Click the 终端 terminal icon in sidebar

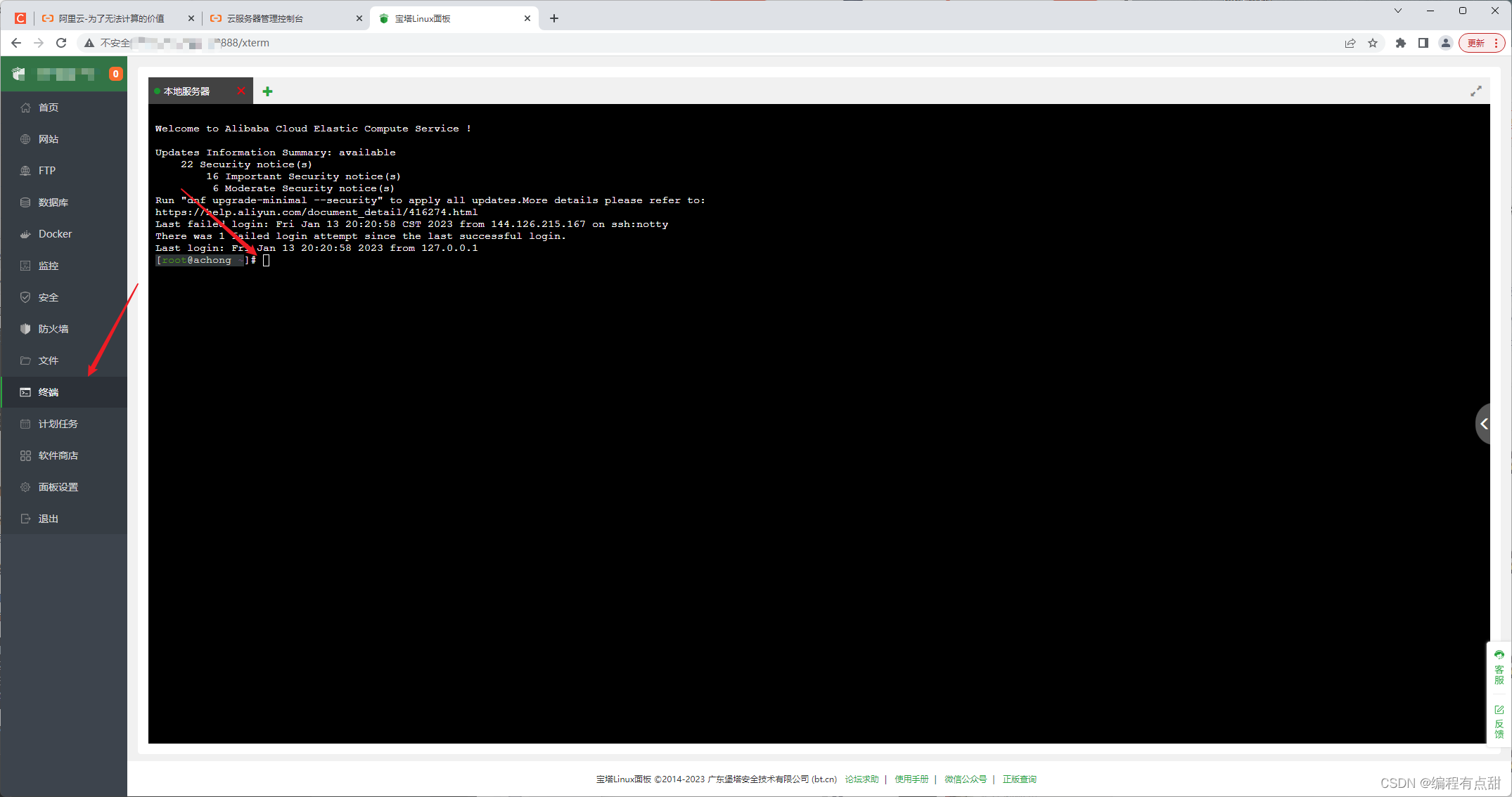click(x=25, y=392)
